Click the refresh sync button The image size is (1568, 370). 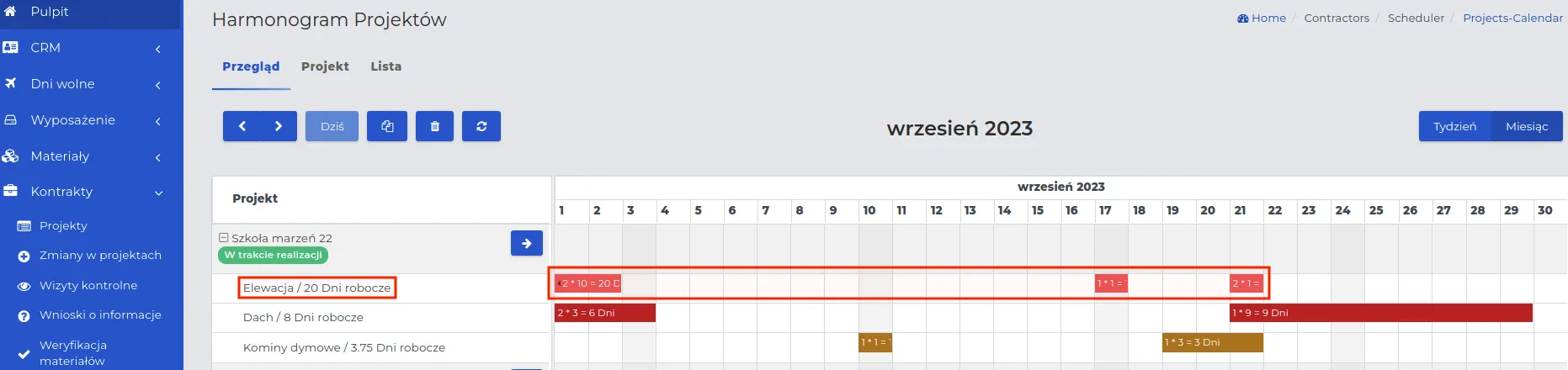(x=481, y=126)
